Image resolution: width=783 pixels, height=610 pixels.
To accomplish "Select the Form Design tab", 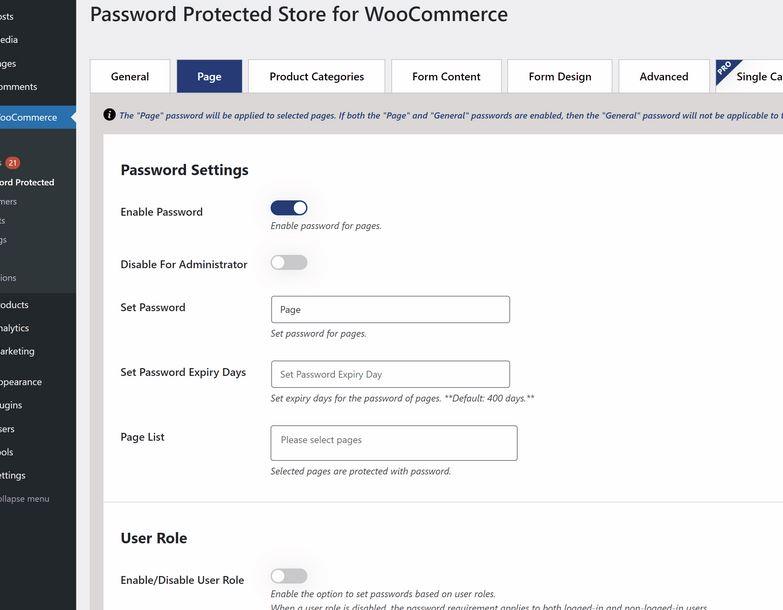I will 560,76.
